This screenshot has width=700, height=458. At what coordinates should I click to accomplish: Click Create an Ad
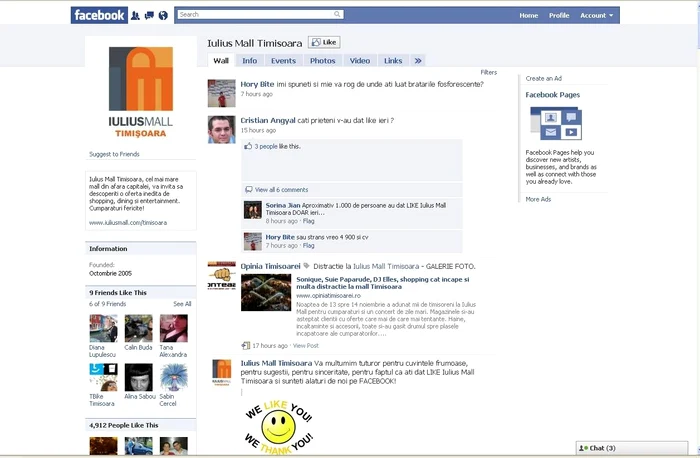(543, 78)
